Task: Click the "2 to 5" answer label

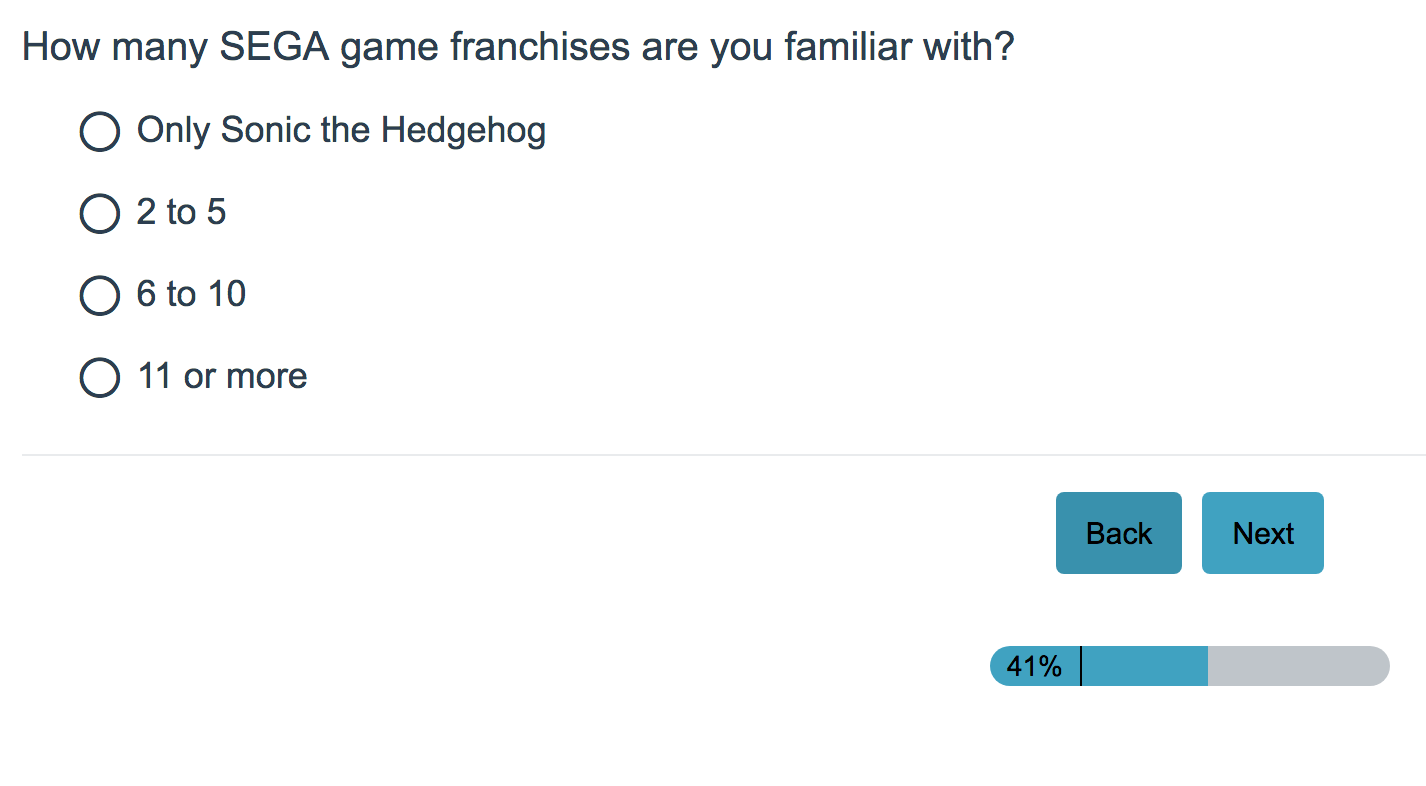Action: pyautogui.click(x=181, y=212)
